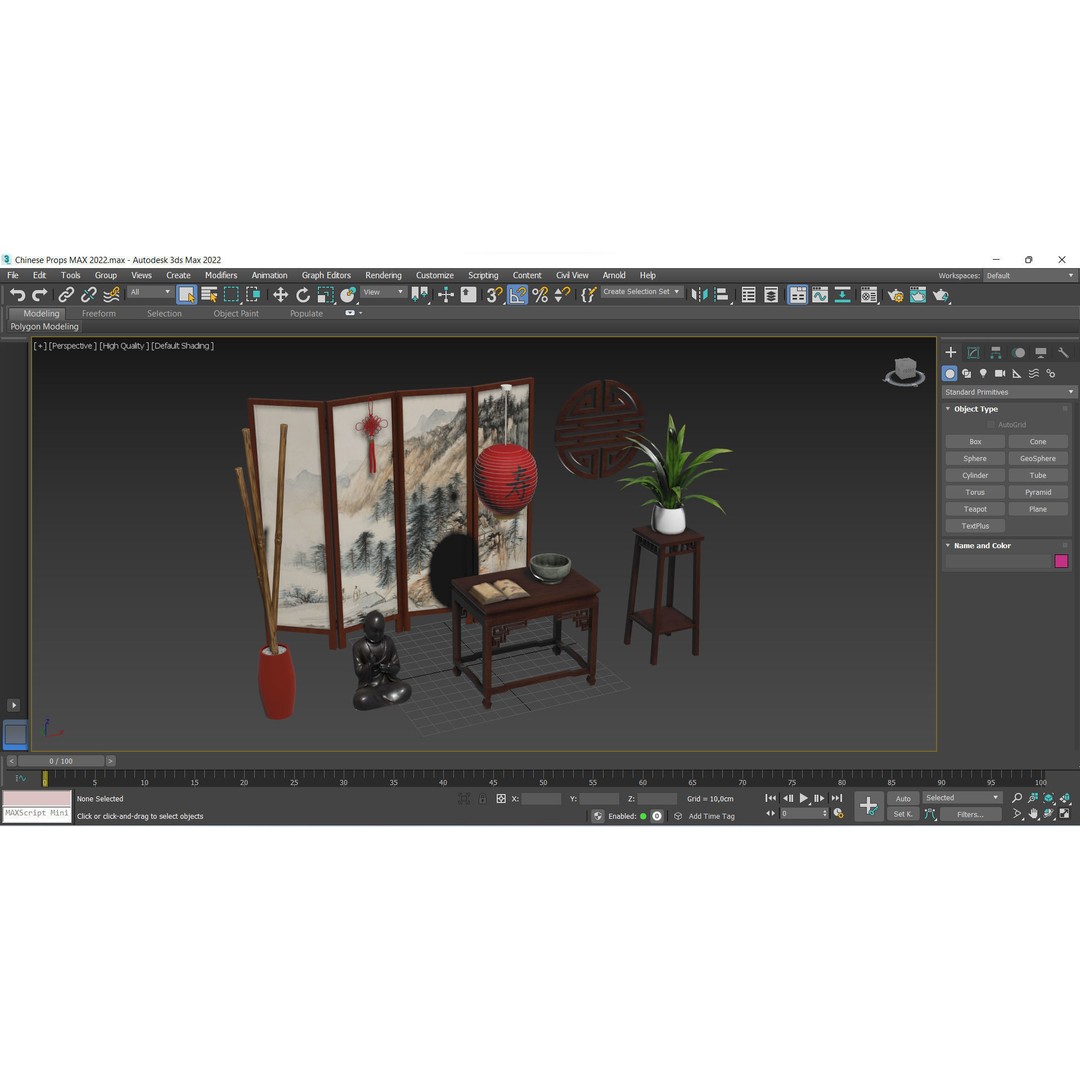Toggle Window/Crossing selection mode
The height and width of the screenshot is (1080, 1080).
(x=253, y=295)
